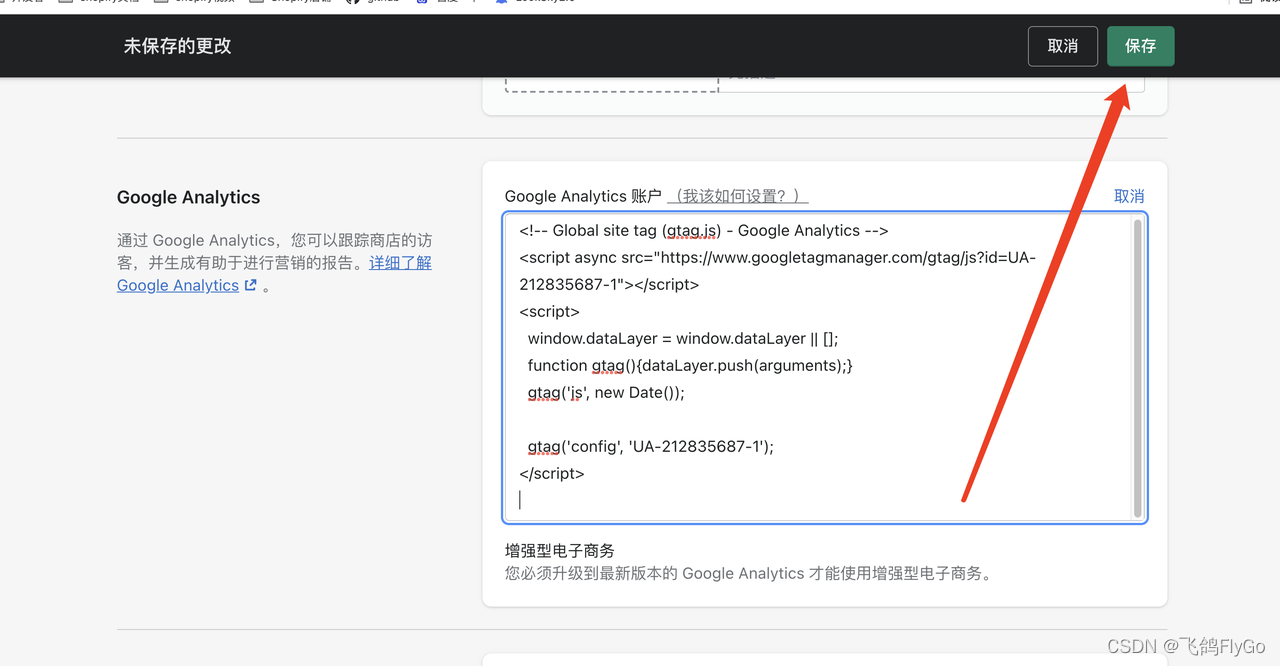This screenshot has width=1280, height=666.
Task: Click the function gtag() code line
Action: pyautogui.click(x=690, y=365)
